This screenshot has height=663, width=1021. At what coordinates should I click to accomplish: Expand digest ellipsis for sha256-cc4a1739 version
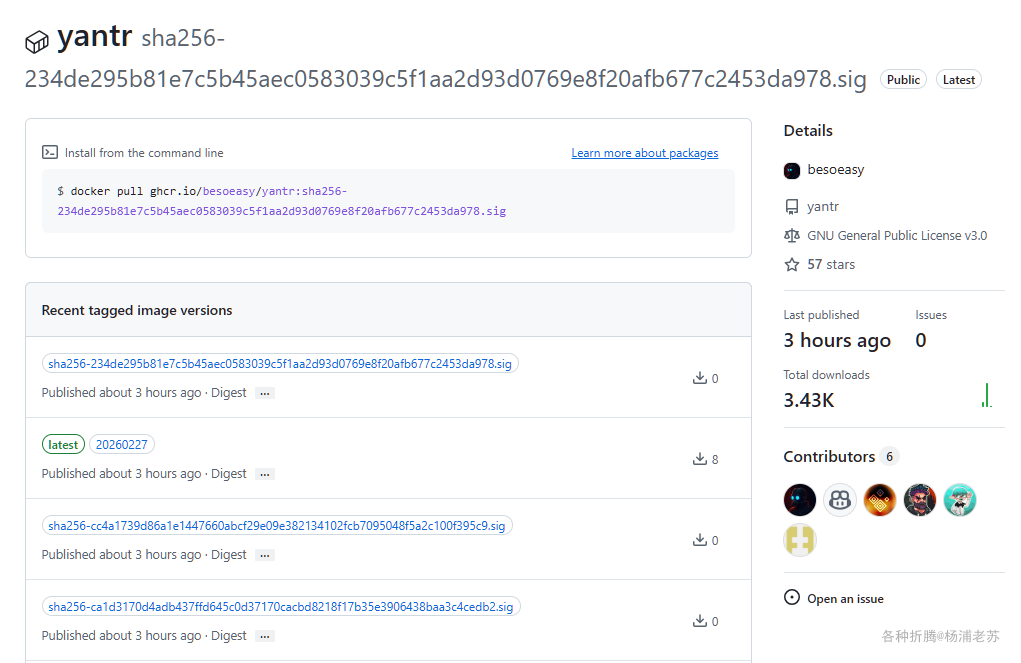coord(265,555)
